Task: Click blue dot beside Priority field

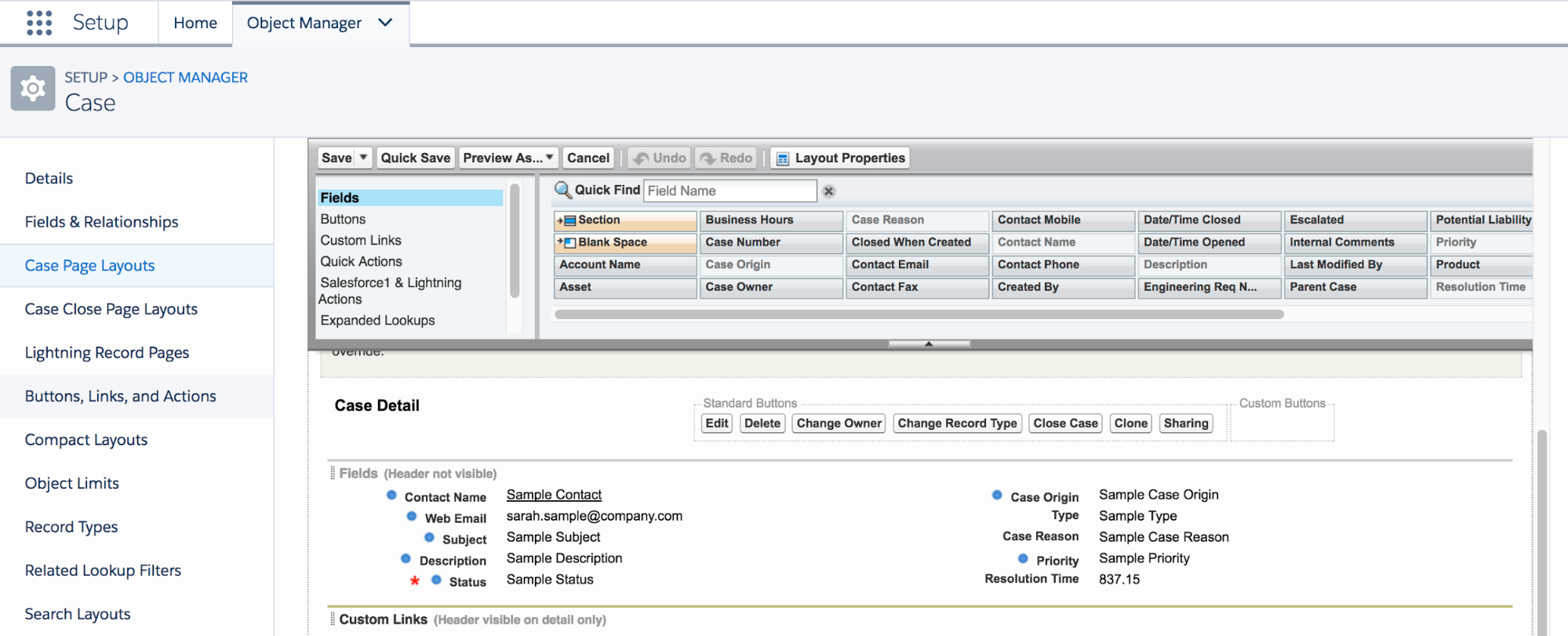Action: pos(1023,558)
